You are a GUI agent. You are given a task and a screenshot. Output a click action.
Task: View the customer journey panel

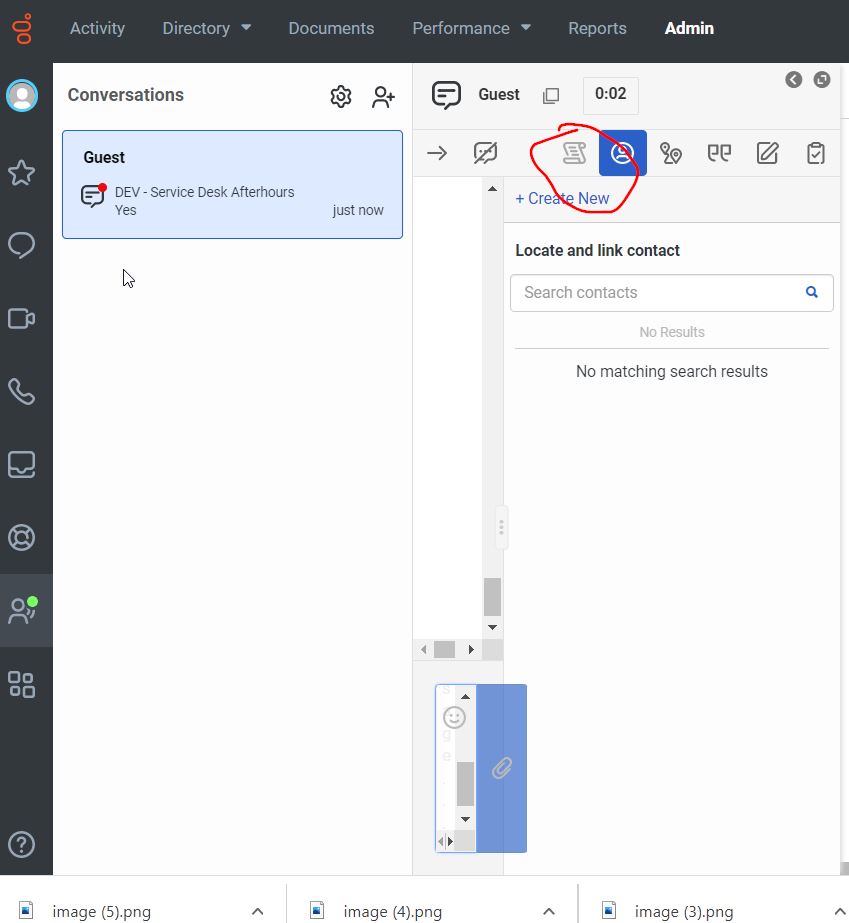(671, 152)
